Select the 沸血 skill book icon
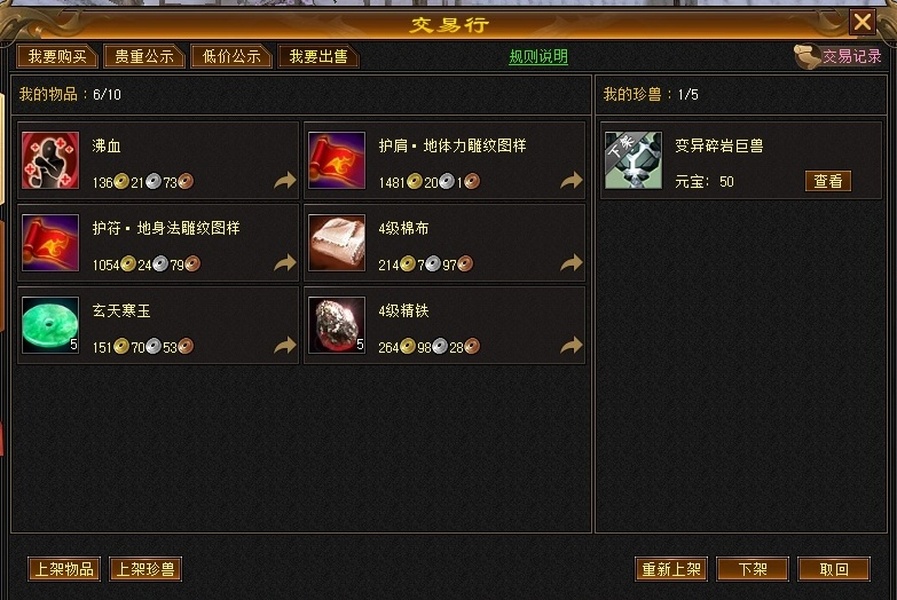This screenshot has height=600, width=897. (50, 160)
